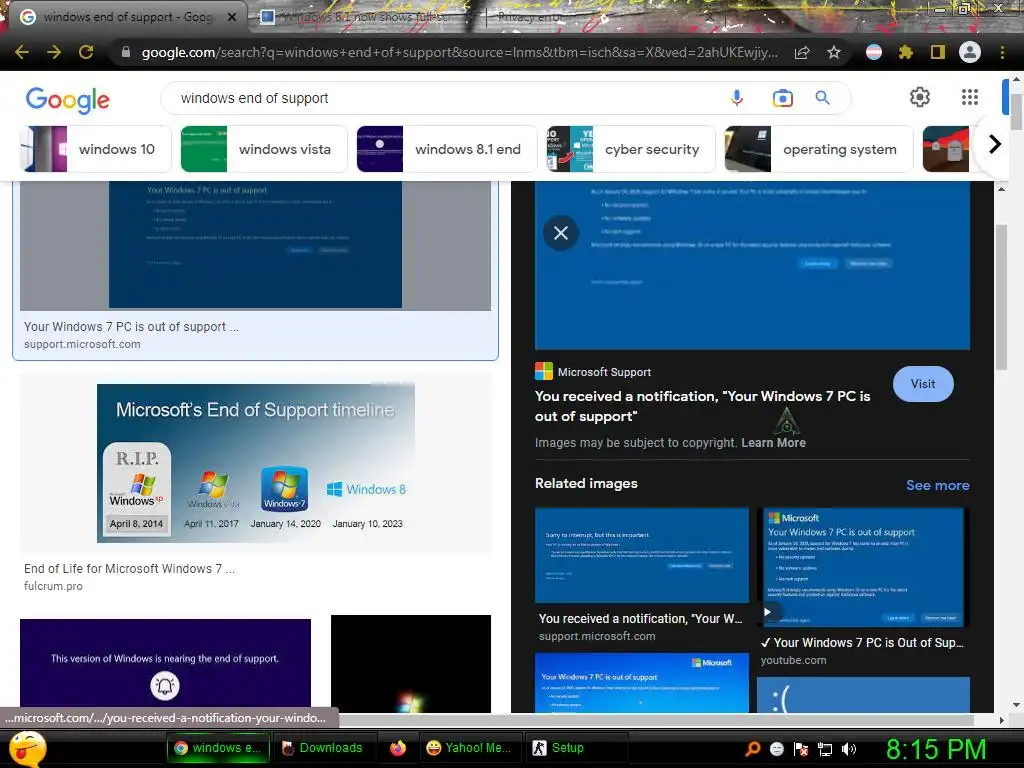Click 'End of Life for Microsoft Windows 7' caption
This screenshot has width=1024, height=768.
tap(129, 568)
